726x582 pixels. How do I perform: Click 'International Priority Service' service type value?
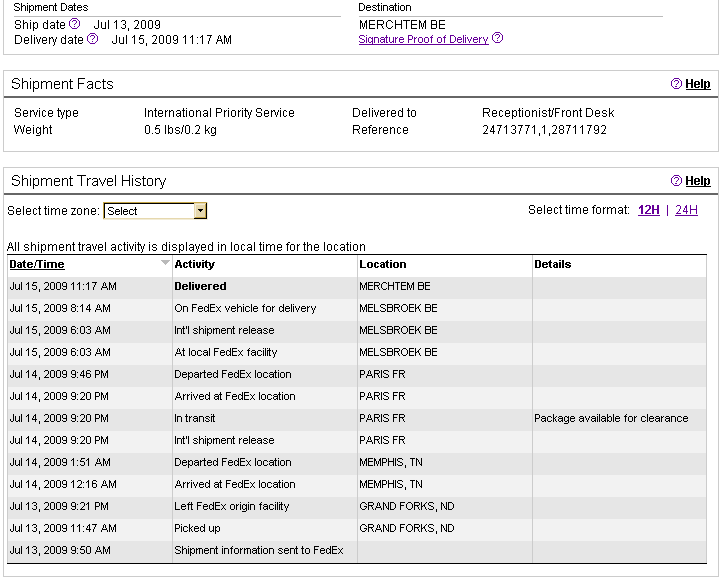(x=219, y=113)
